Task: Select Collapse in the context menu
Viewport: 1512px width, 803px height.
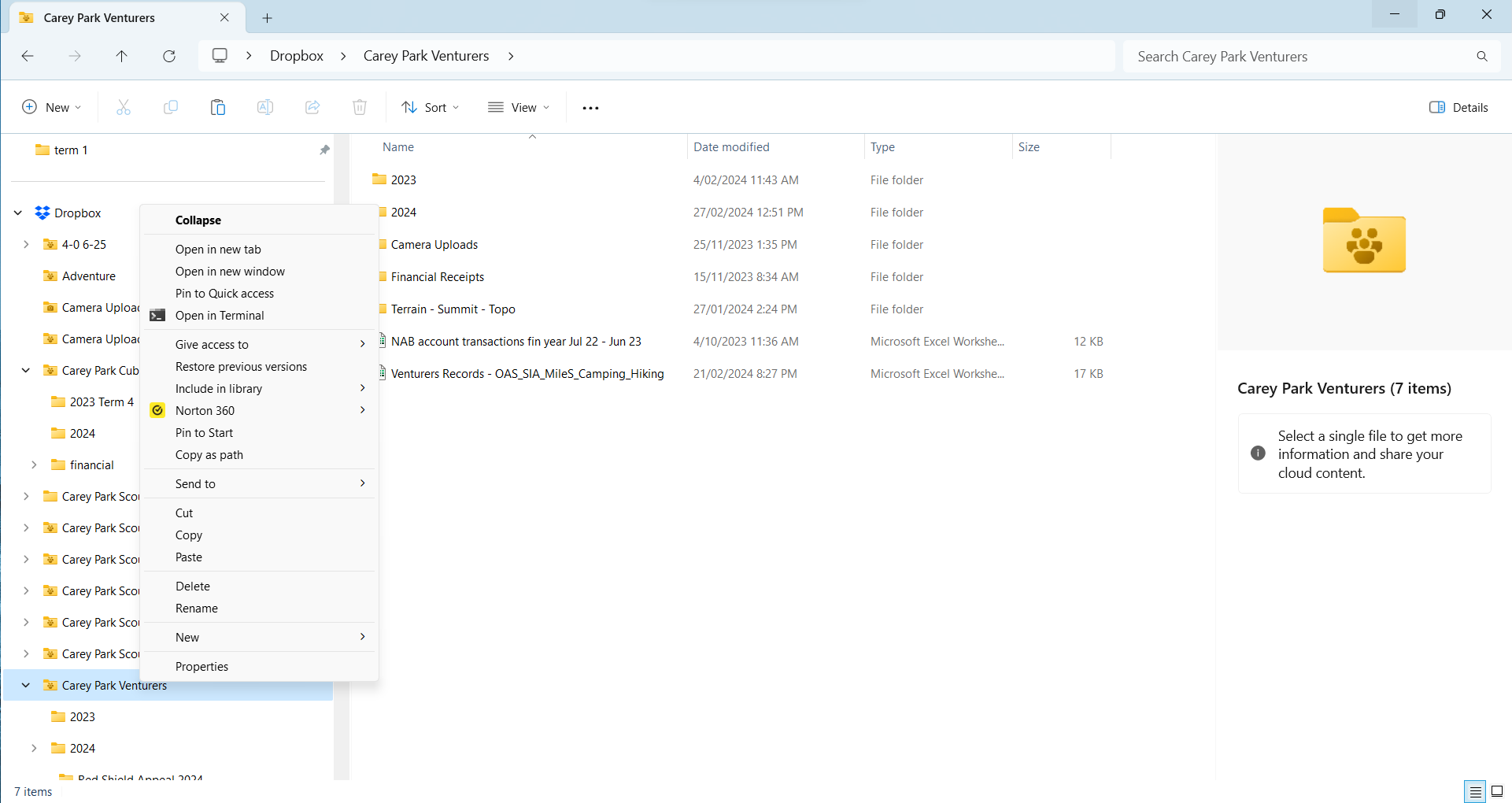Action: pyautogui.click(x=260, y=220)
